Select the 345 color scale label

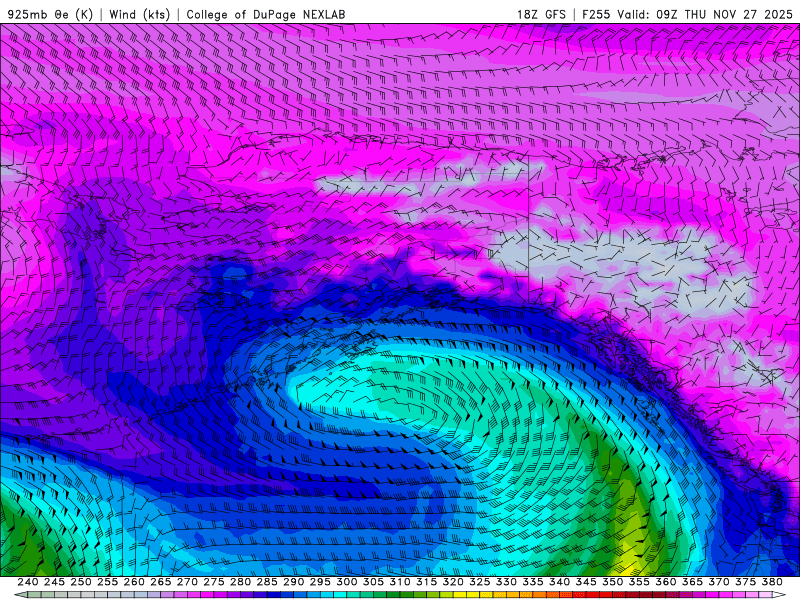(586, 582)
